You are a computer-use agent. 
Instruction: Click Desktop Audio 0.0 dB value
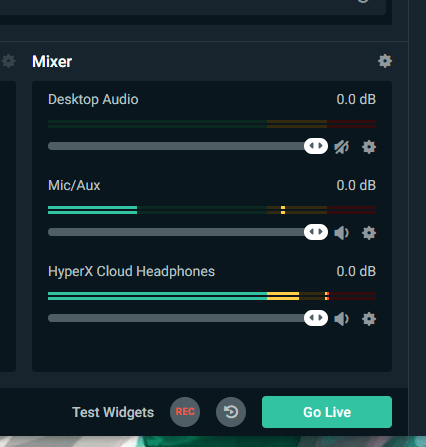[356, 99]
